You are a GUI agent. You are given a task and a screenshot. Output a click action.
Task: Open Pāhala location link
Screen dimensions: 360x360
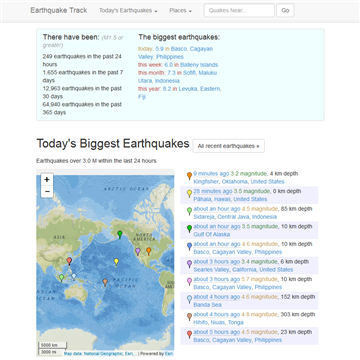tap(203, 199)
